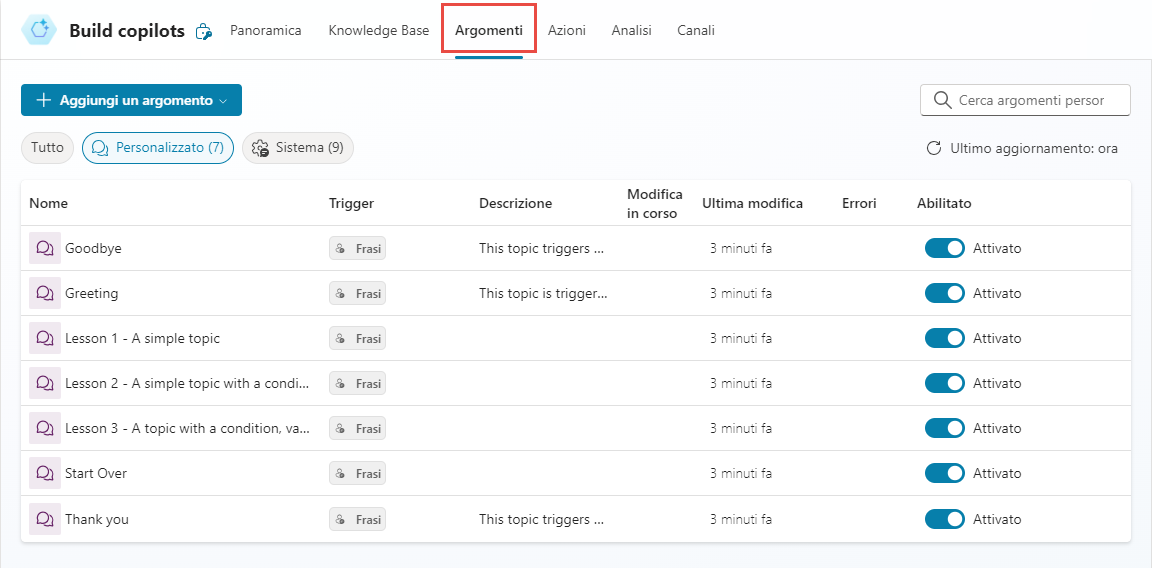This screenshot has height=568, width=1152.
Task: Disable the Greeting topic toggle
Action: coord(944,293)
